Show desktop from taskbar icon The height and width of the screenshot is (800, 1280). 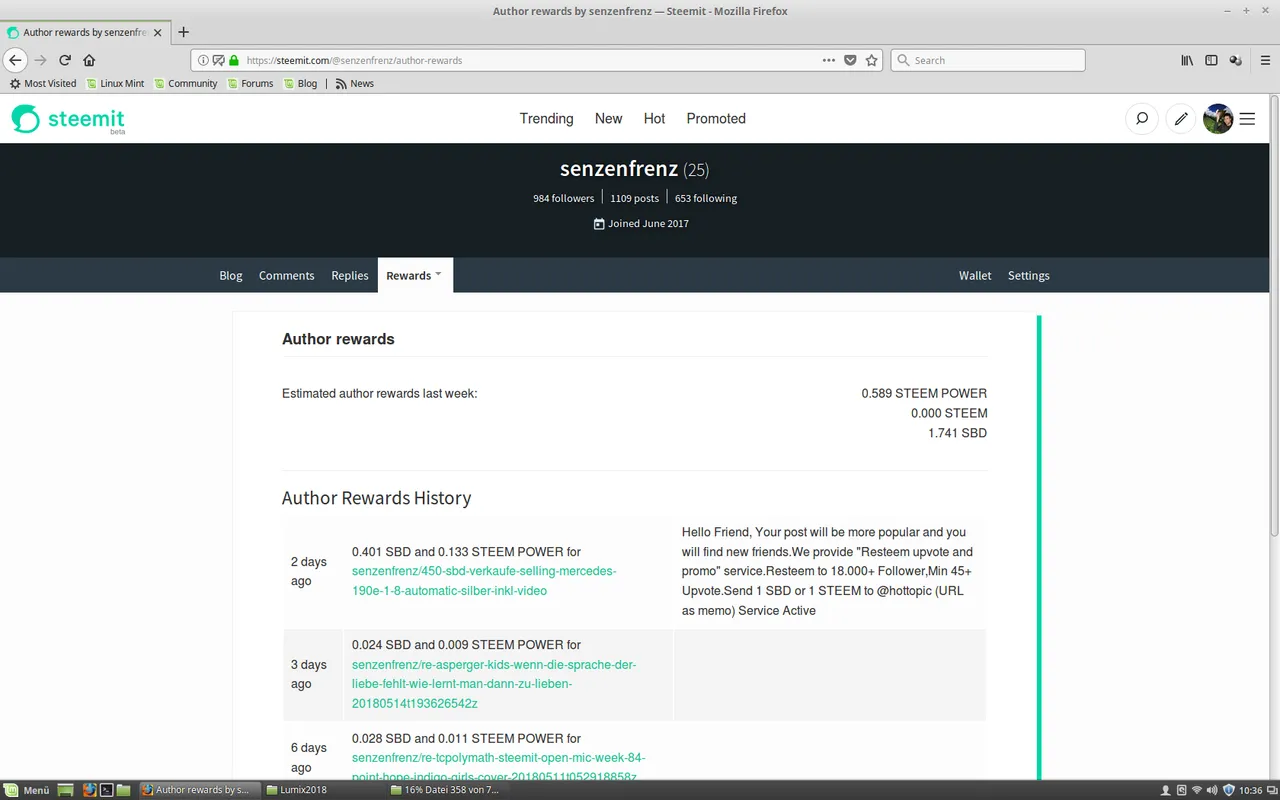pos(65,790)
